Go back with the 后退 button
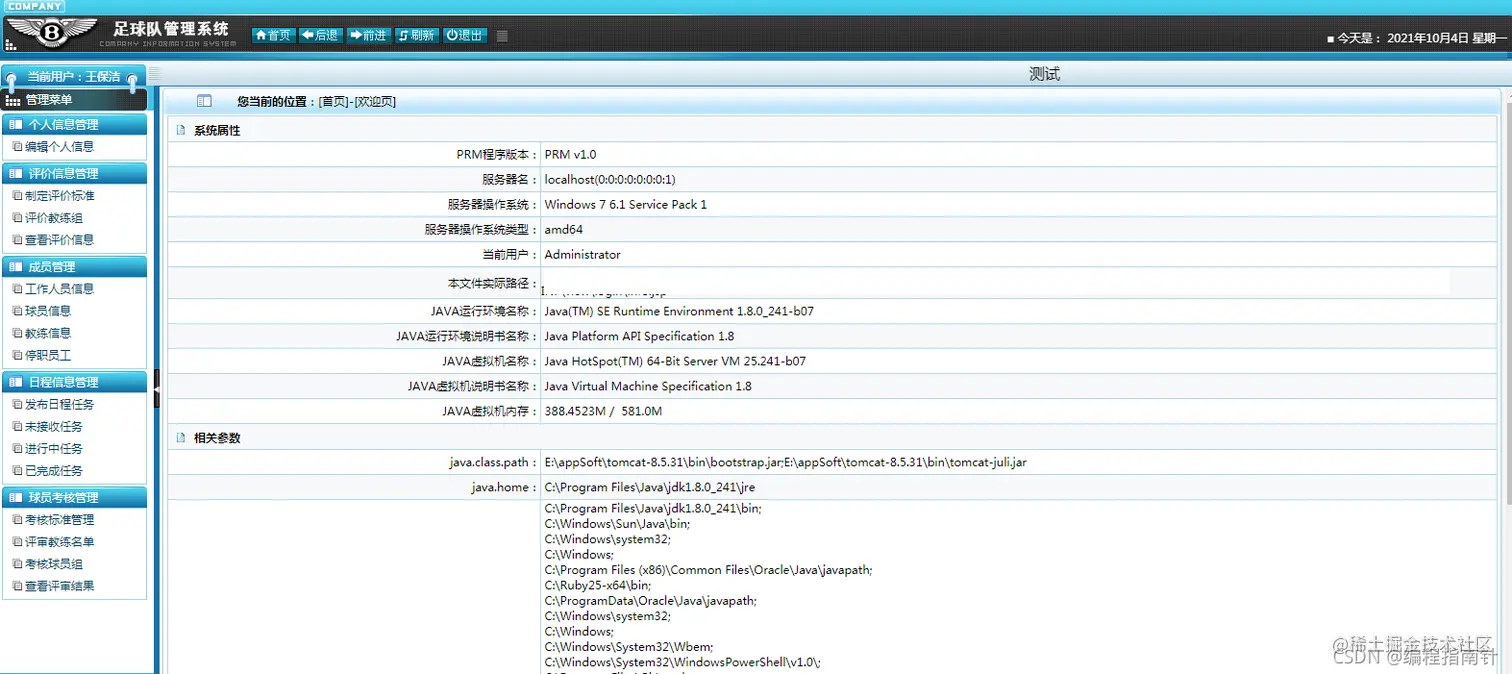Viewport: 1512px width, 674px height. (320, 35)
